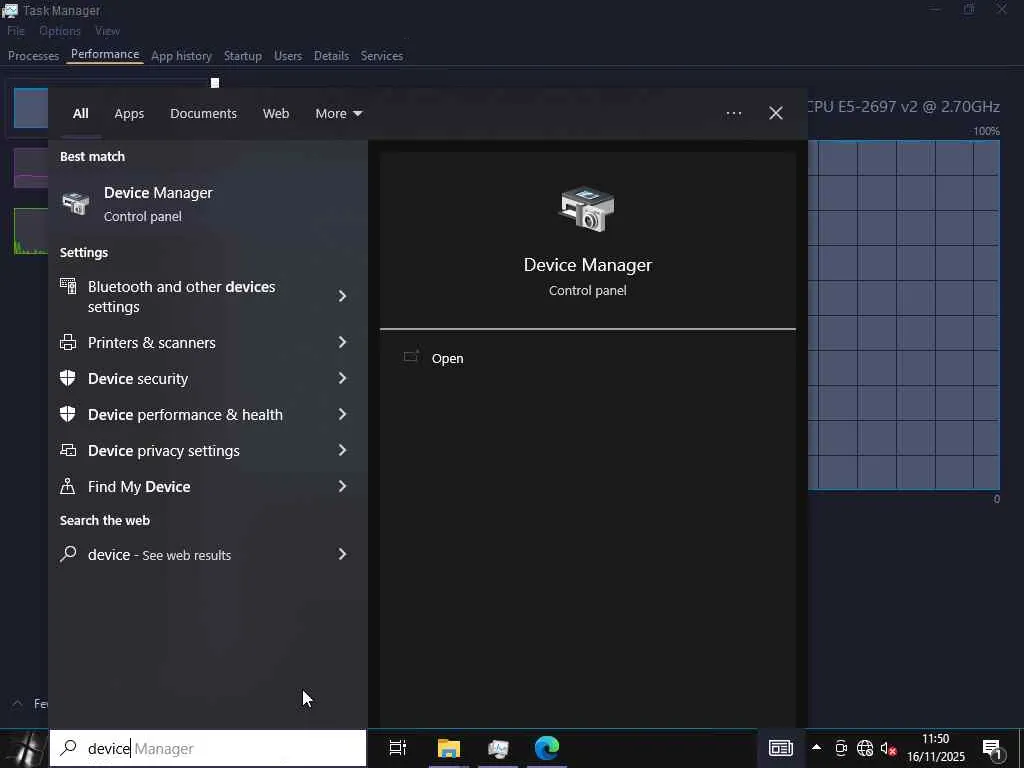Click the web search magnifier icon
Viewport: 1024px width, 768px height.
(x=68, y=554)
